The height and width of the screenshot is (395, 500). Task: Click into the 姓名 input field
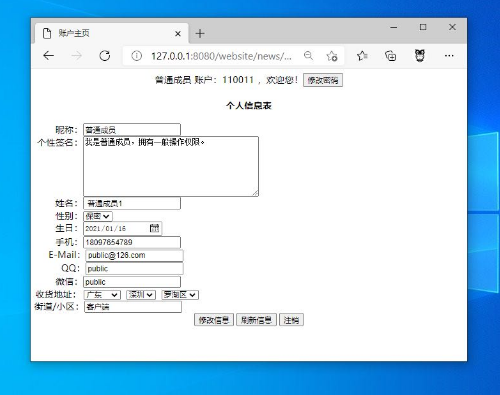tap(132, 203)
